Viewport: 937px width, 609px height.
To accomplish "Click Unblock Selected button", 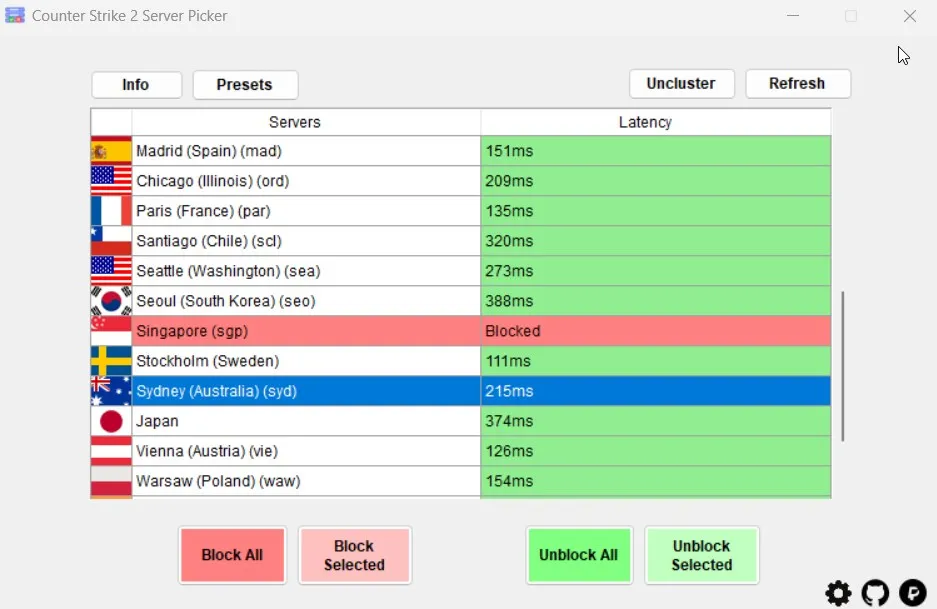I will (x=702, y=555).
